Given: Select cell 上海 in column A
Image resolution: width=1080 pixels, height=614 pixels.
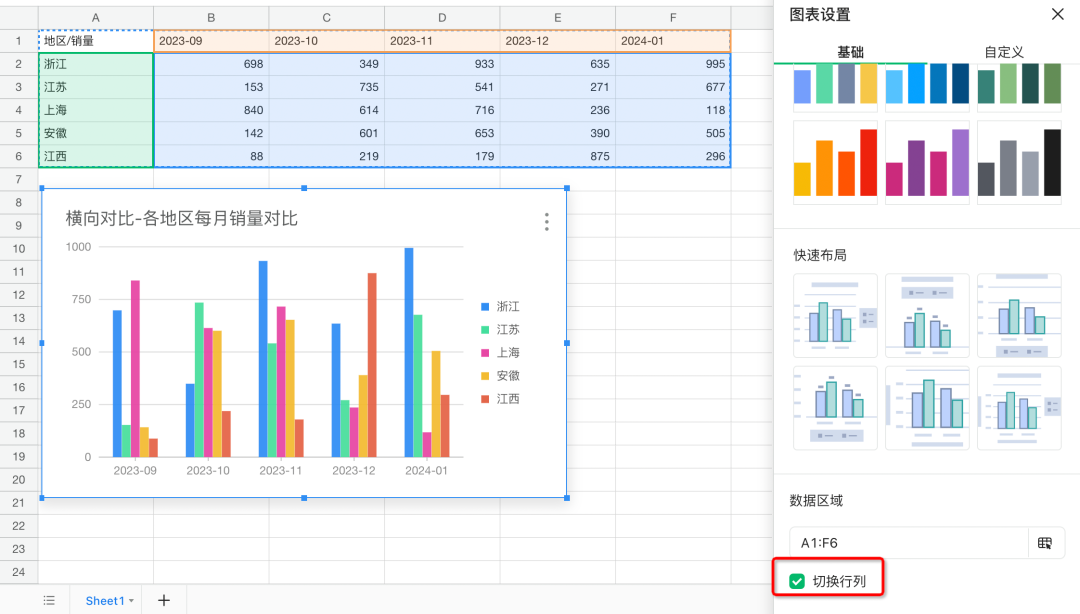Looking at the screenshot, I should click(96, 110).
